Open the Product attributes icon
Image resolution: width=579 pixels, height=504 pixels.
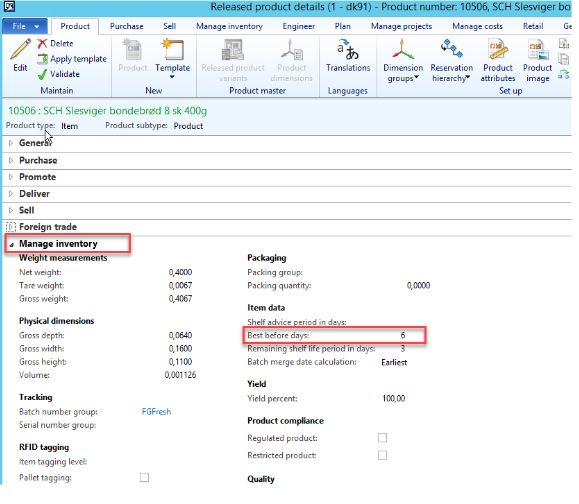click(x=498, y=50)
